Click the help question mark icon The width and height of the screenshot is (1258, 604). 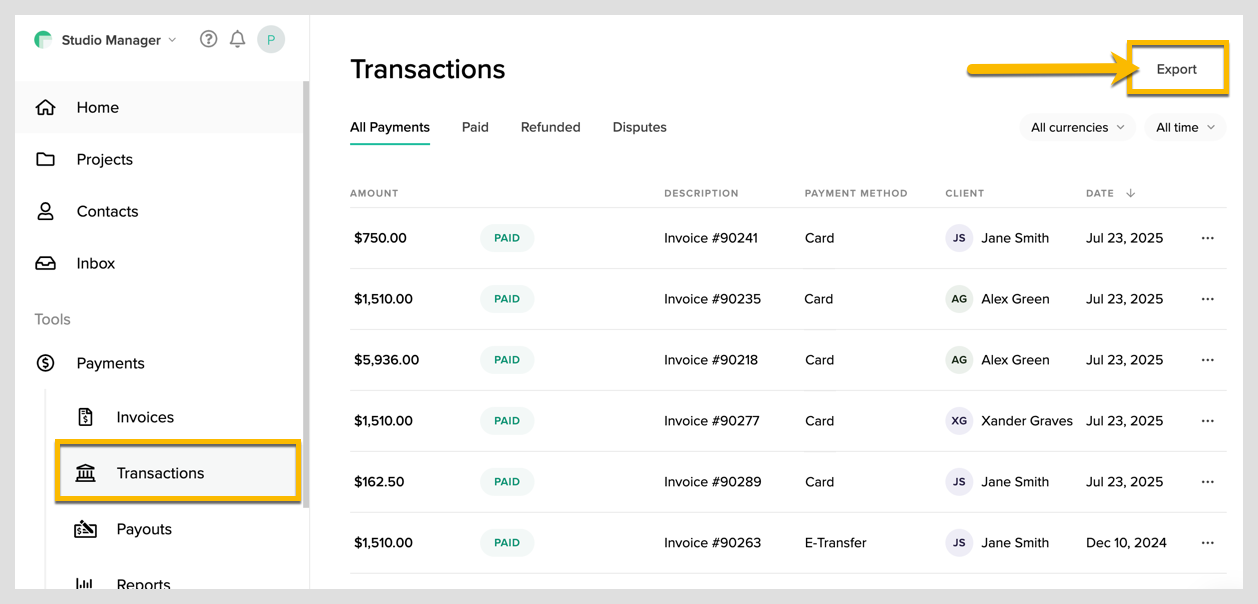(208, 39)
